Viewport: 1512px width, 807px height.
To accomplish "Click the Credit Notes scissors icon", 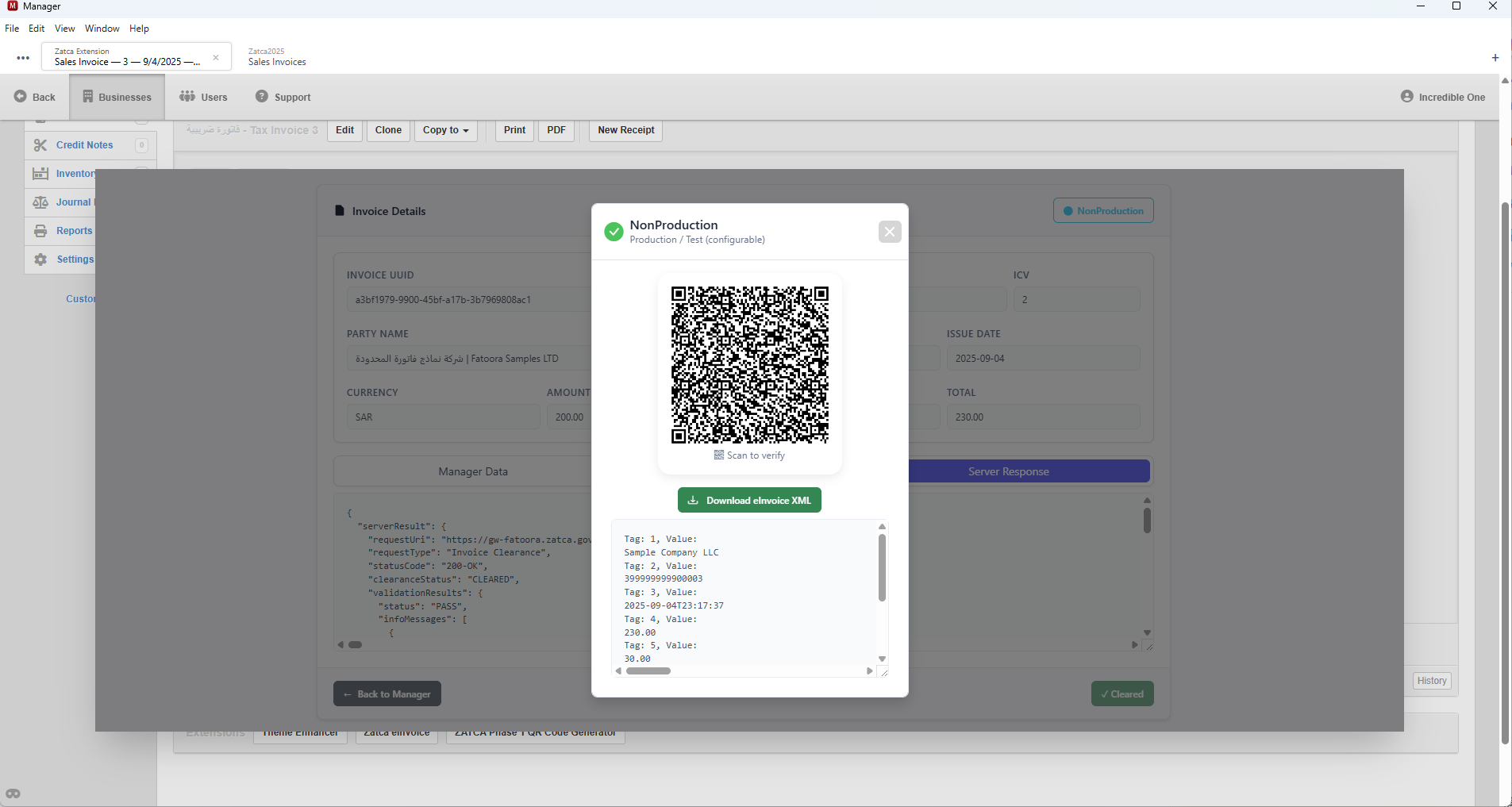I will coord(40,145).
